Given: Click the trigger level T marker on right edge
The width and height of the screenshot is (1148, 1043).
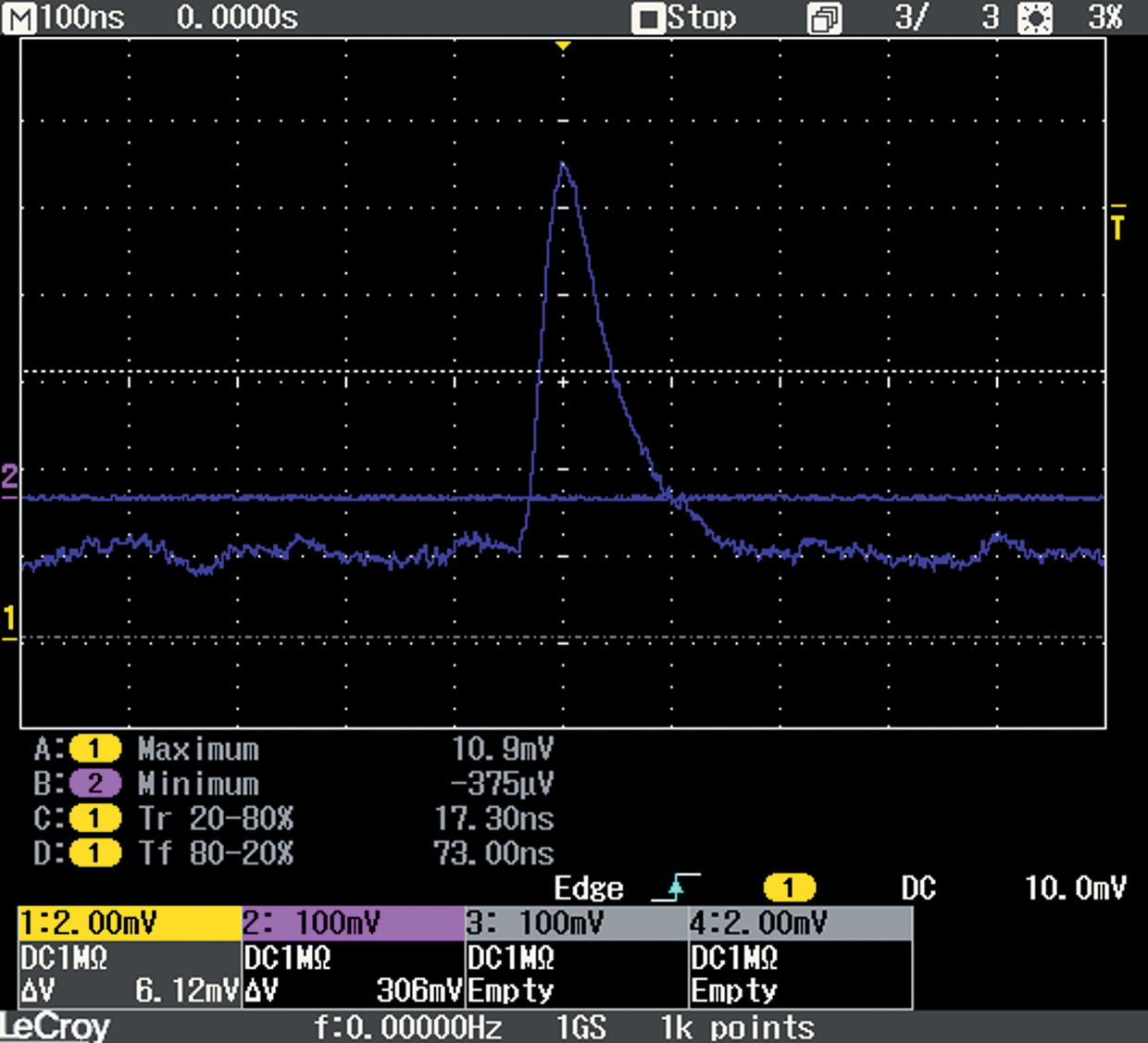Looking at the screenshot, I should 1117,223.
